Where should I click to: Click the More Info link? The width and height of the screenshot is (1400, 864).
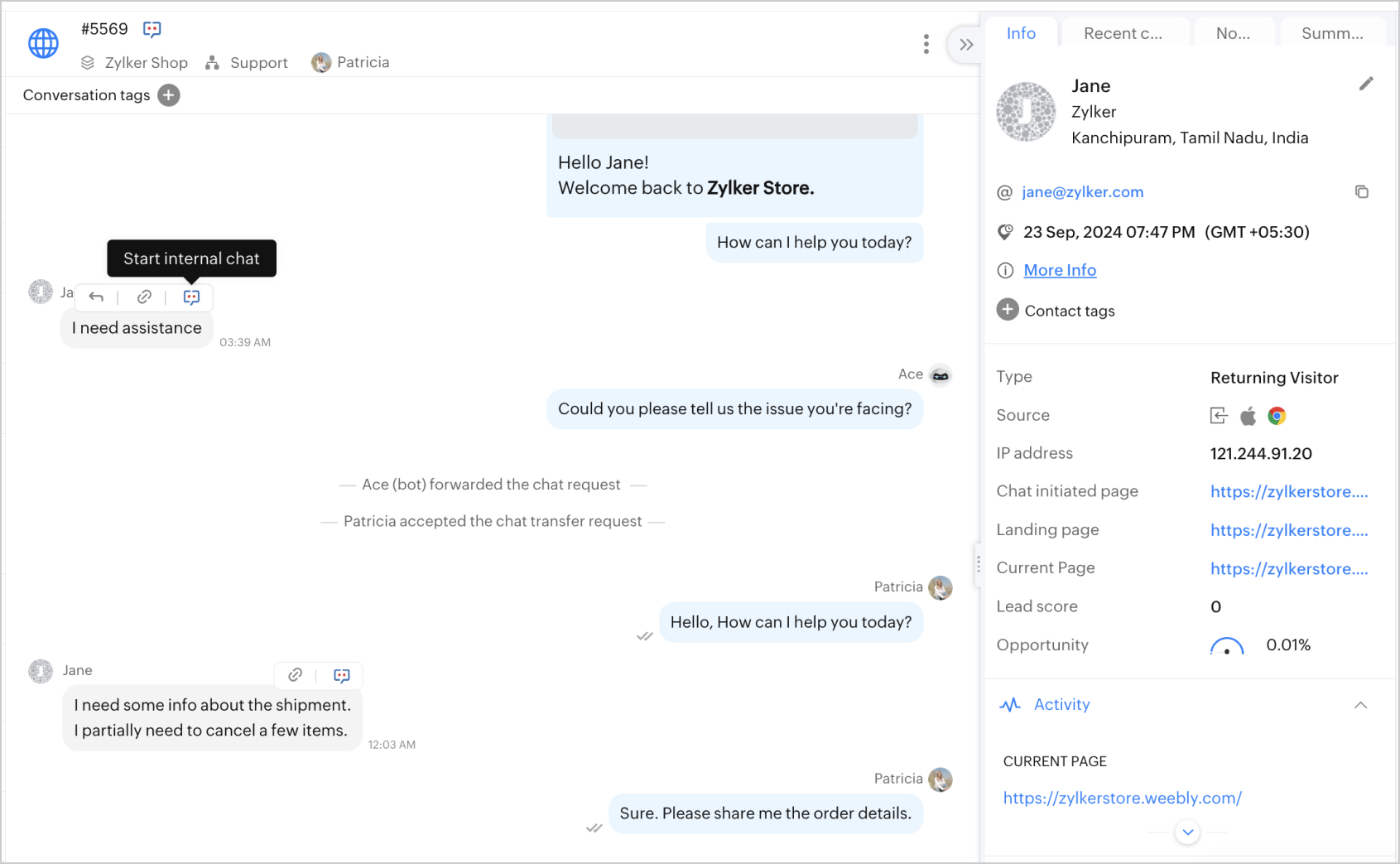[x=1060, y=270]
